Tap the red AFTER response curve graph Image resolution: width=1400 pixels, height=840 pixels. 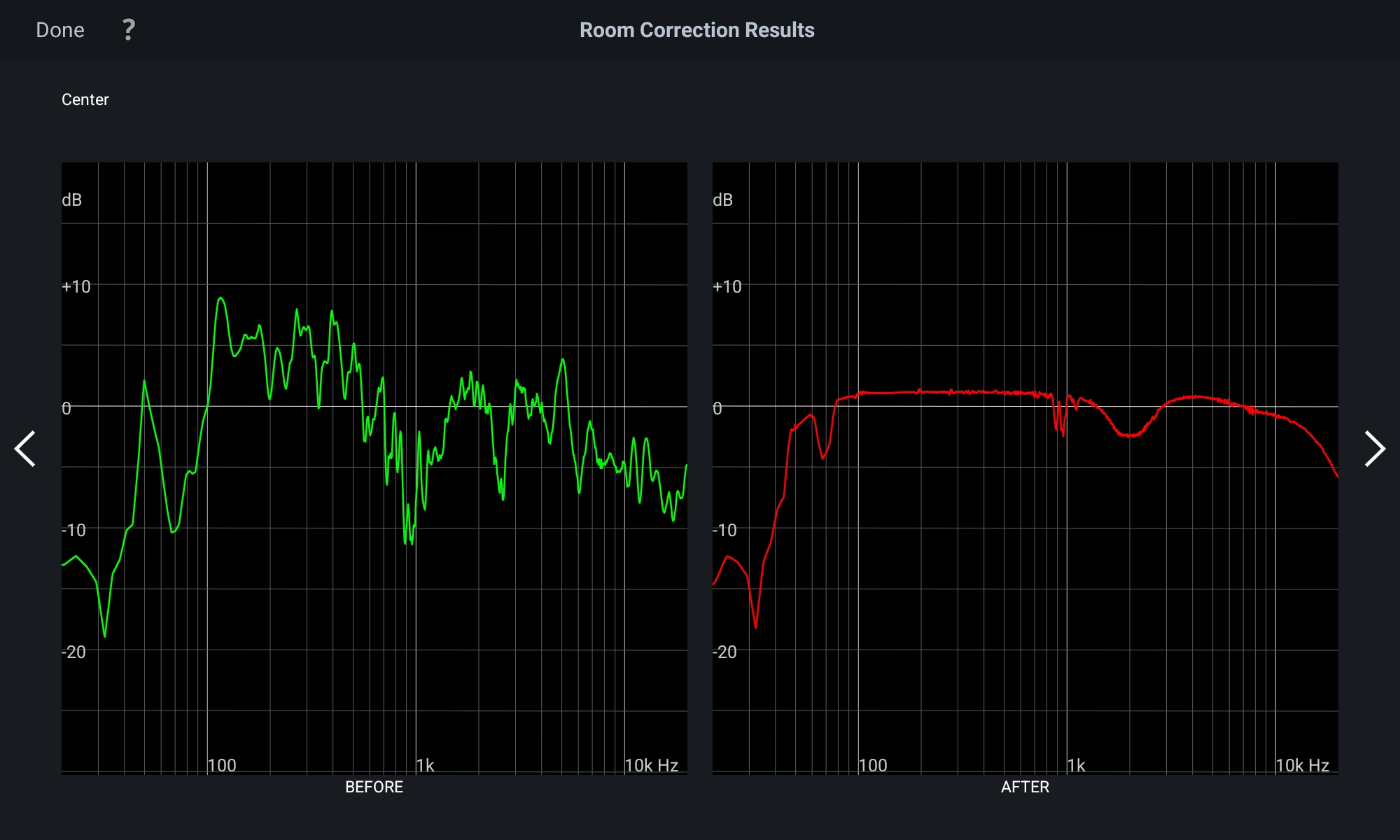click(x=1025, y=468)
